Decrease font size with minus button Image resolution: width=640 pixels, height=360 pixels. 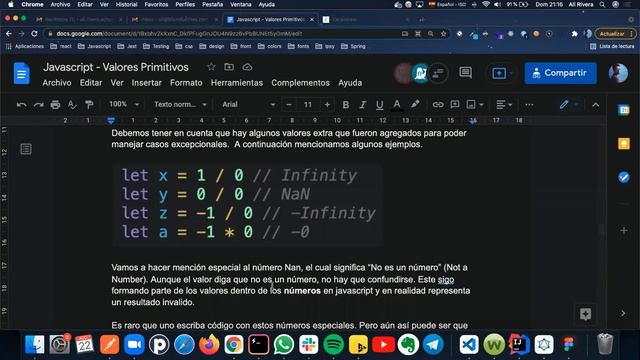[289, 105]
